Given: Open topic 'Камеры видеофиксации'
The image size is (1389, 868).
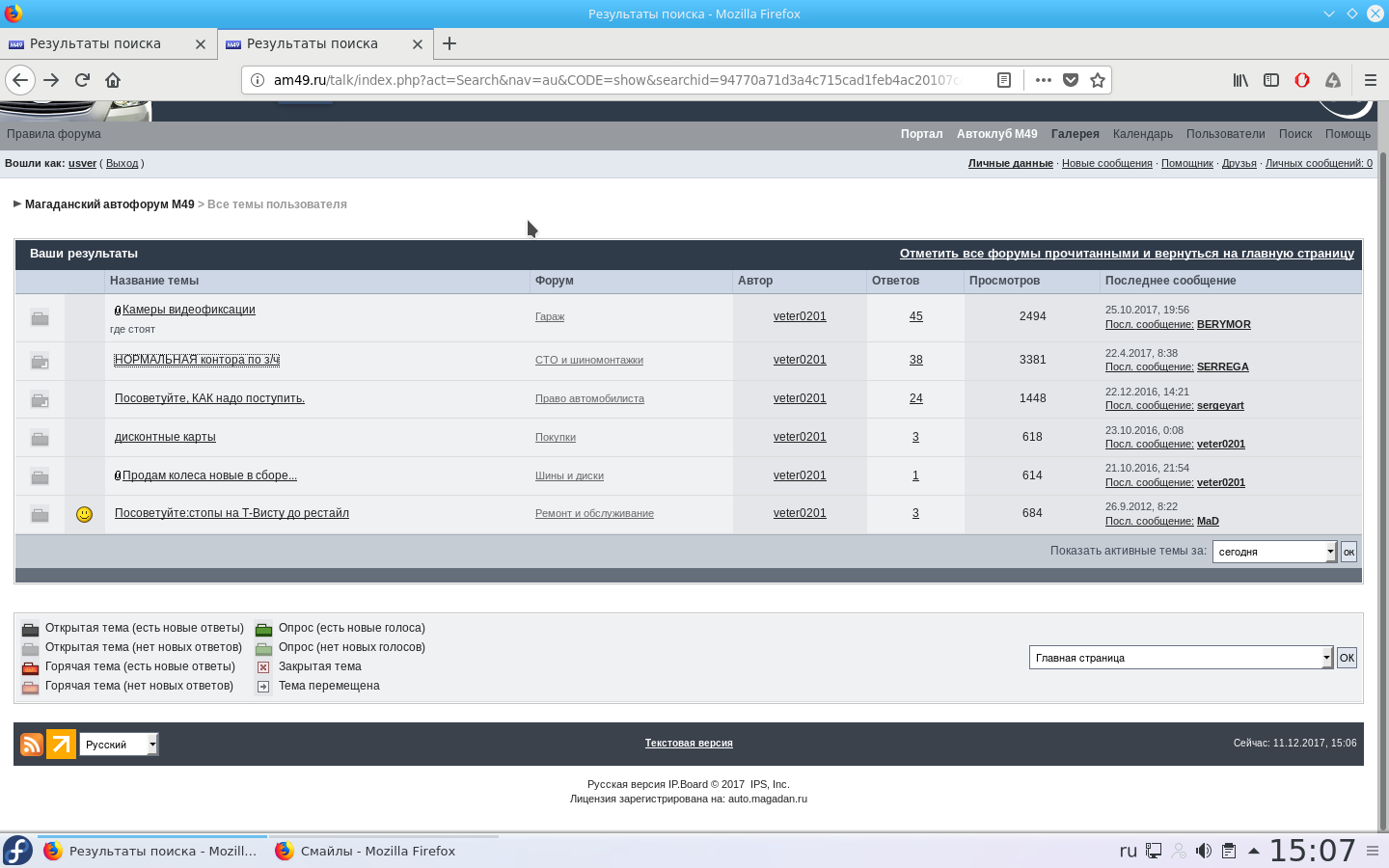Looking at the screenshot, I should 188,310.
